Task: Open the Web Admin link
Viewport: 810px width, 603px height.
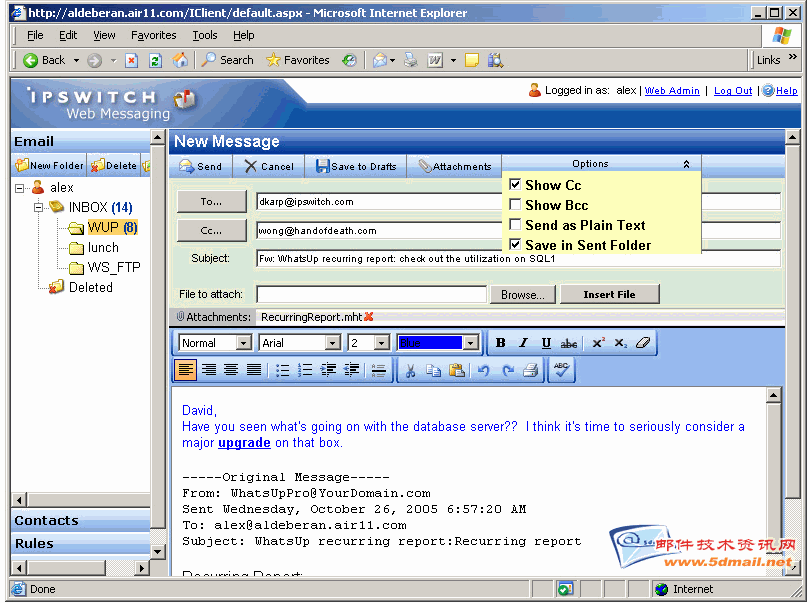Action: pyautogui.click(x=672, y=90)
